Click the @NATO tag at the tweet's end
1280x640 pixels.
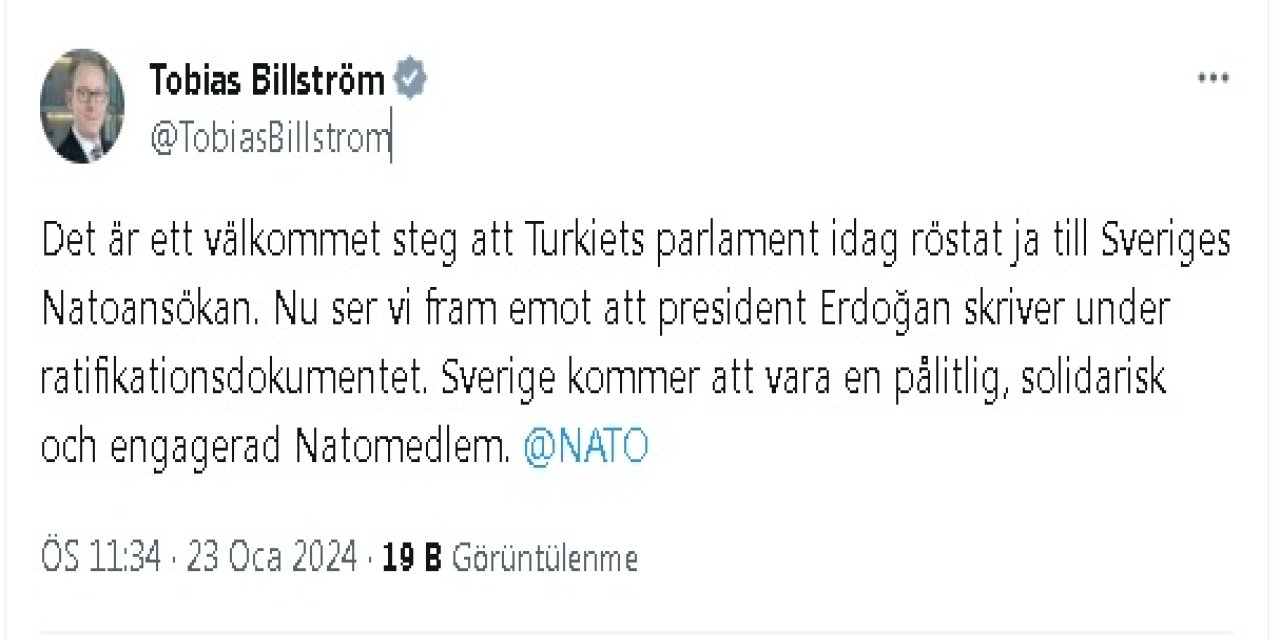coord(585,446)
